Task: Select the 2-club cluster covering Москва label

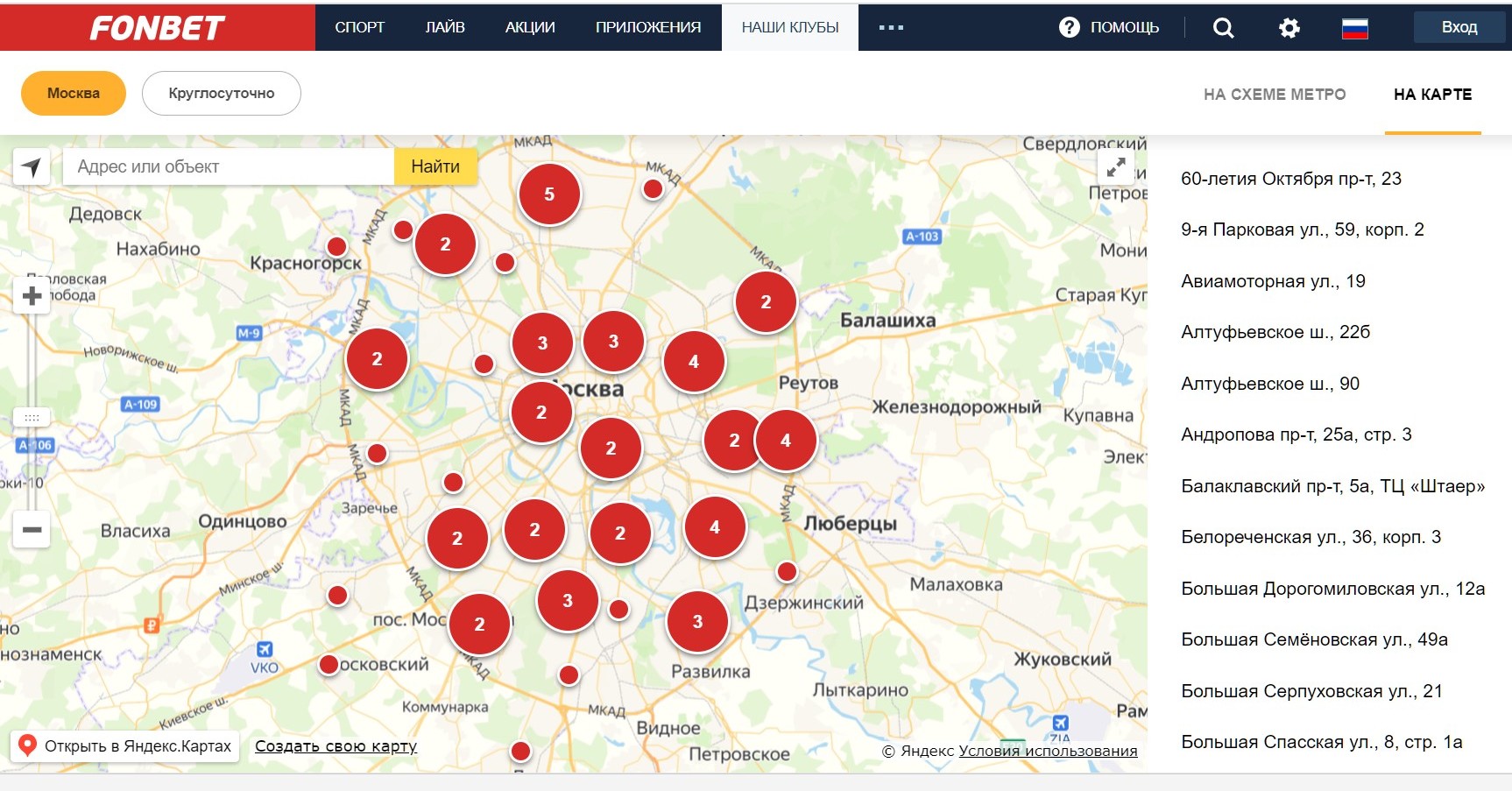Action: pos(541,413)
